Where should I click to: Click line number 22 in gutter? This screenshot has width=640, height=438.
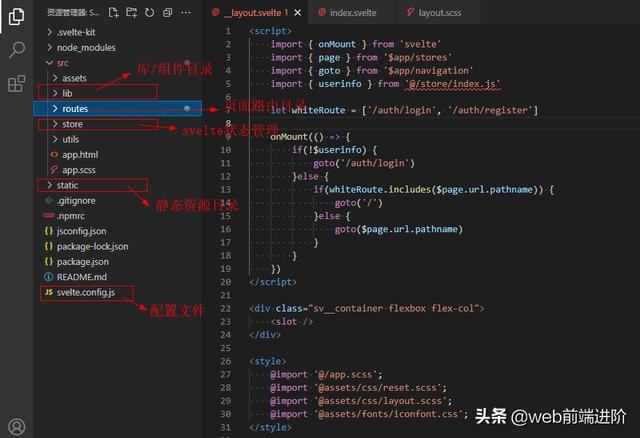pos(226,308)
